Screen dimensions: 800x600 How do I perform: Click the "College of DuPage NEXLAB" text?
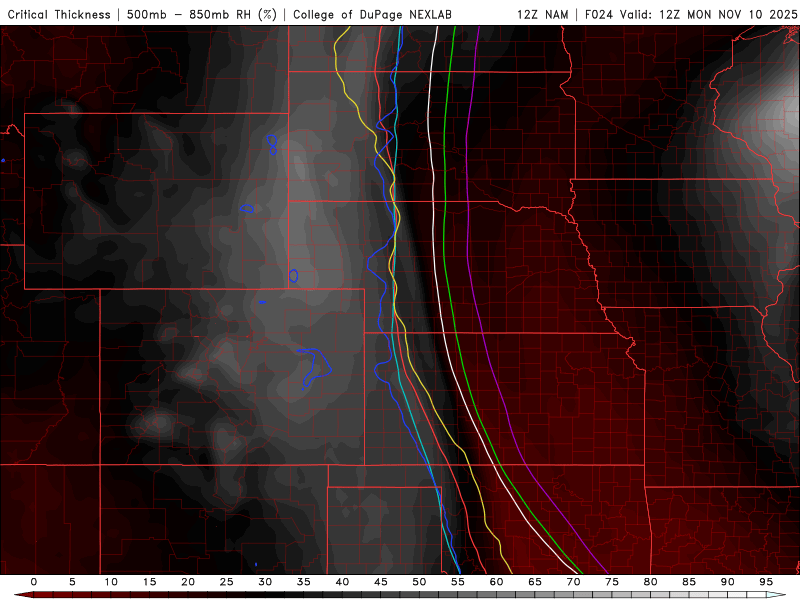372,14
